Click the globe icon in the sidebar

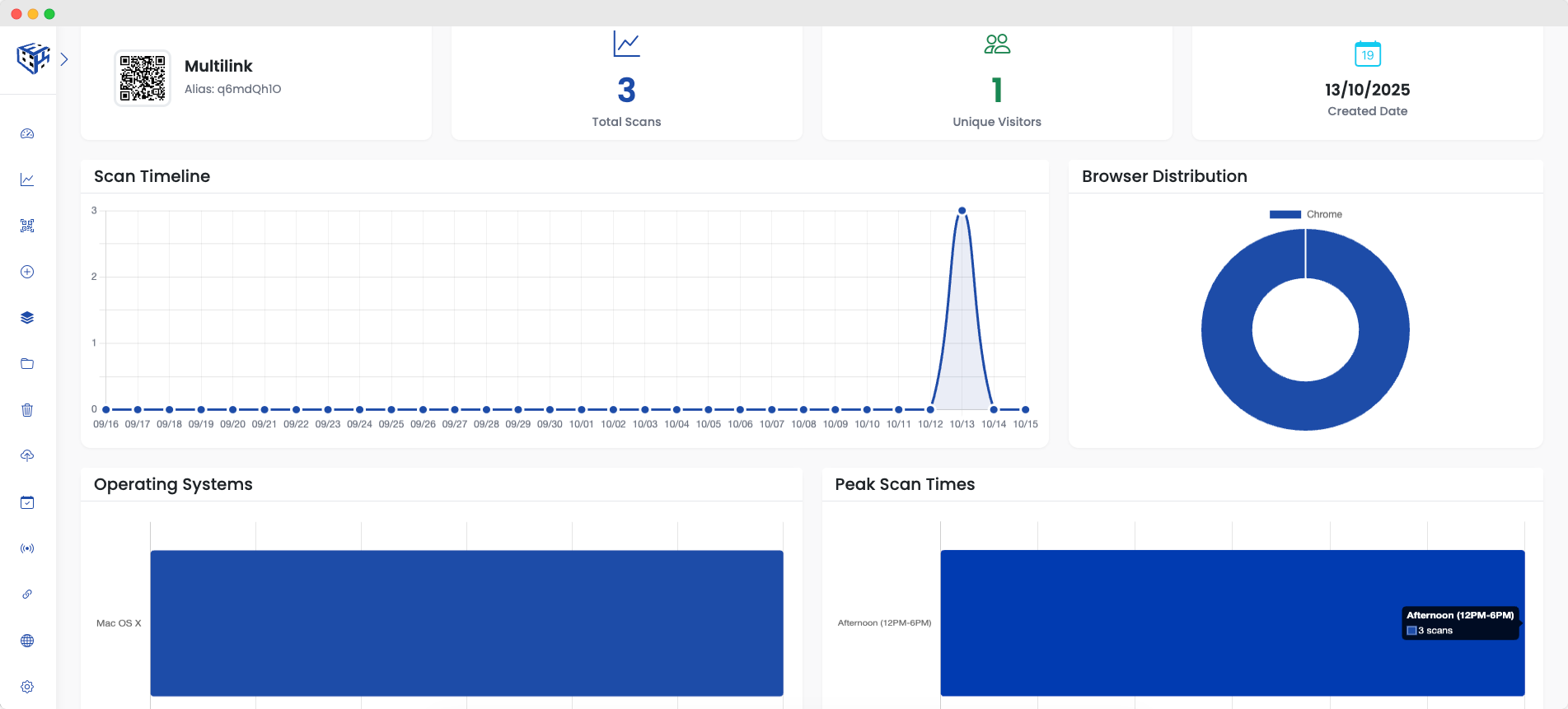(x=27, y=641)
